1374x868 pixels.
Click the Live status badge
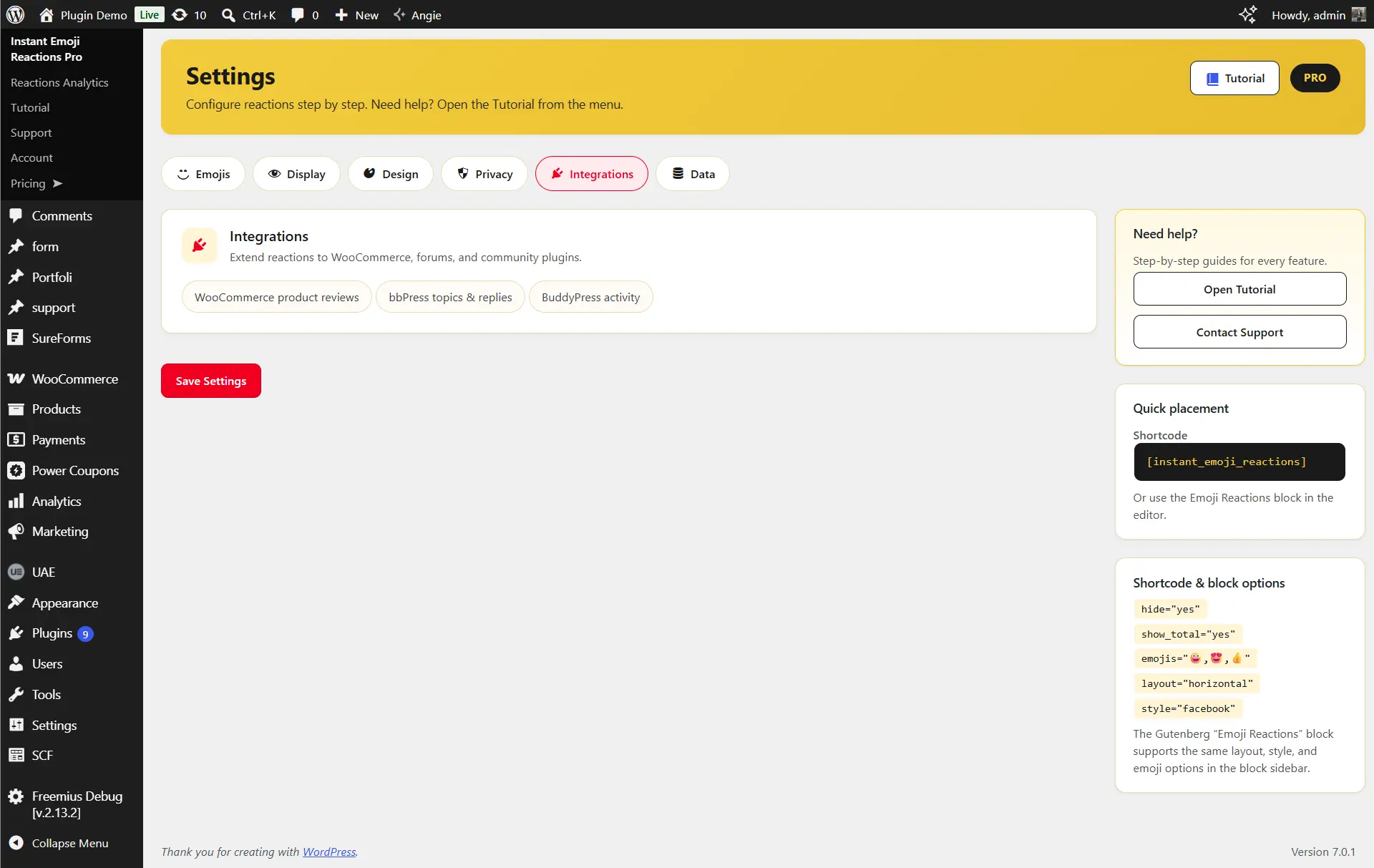tap(150, 15)
